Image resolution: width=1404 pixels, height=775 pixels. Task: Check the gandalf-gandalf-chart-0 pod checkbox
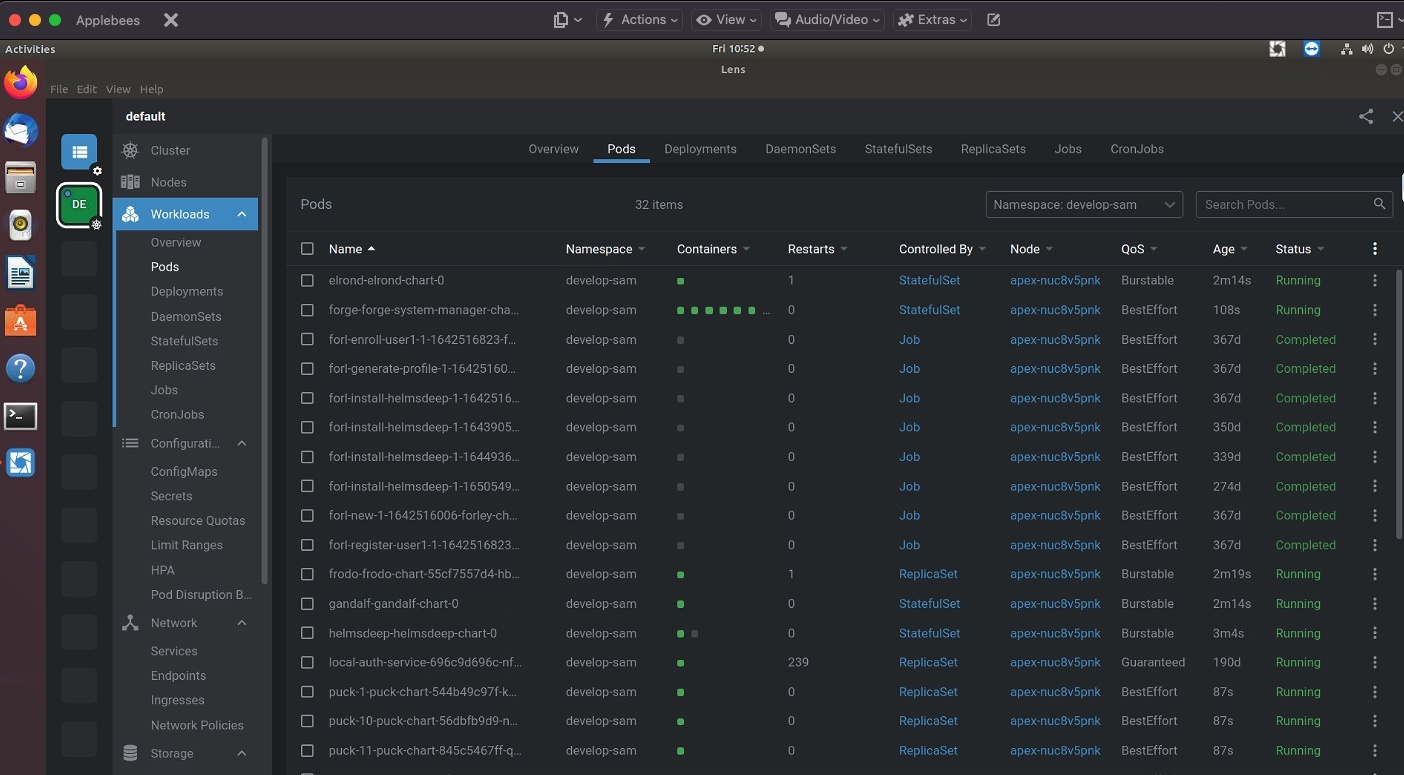click(307, 604)
